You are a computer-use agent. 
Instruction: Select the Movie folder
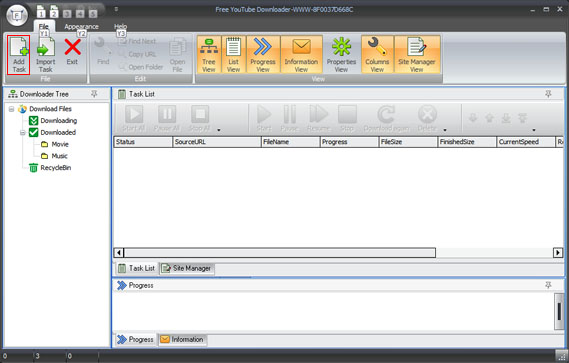click(x=60, y=144)
